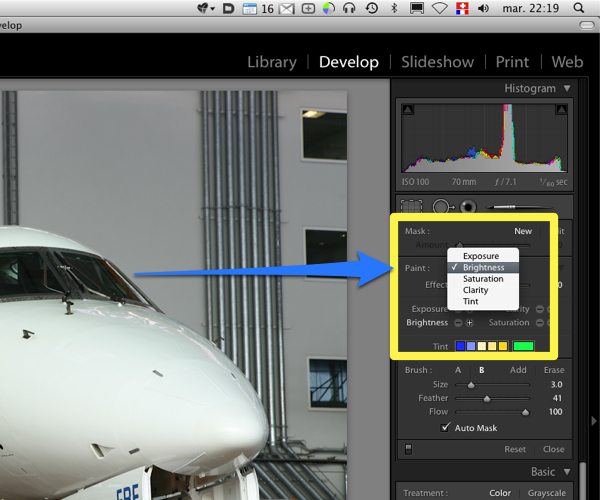Click the Flow value 100

coord(555,412)
